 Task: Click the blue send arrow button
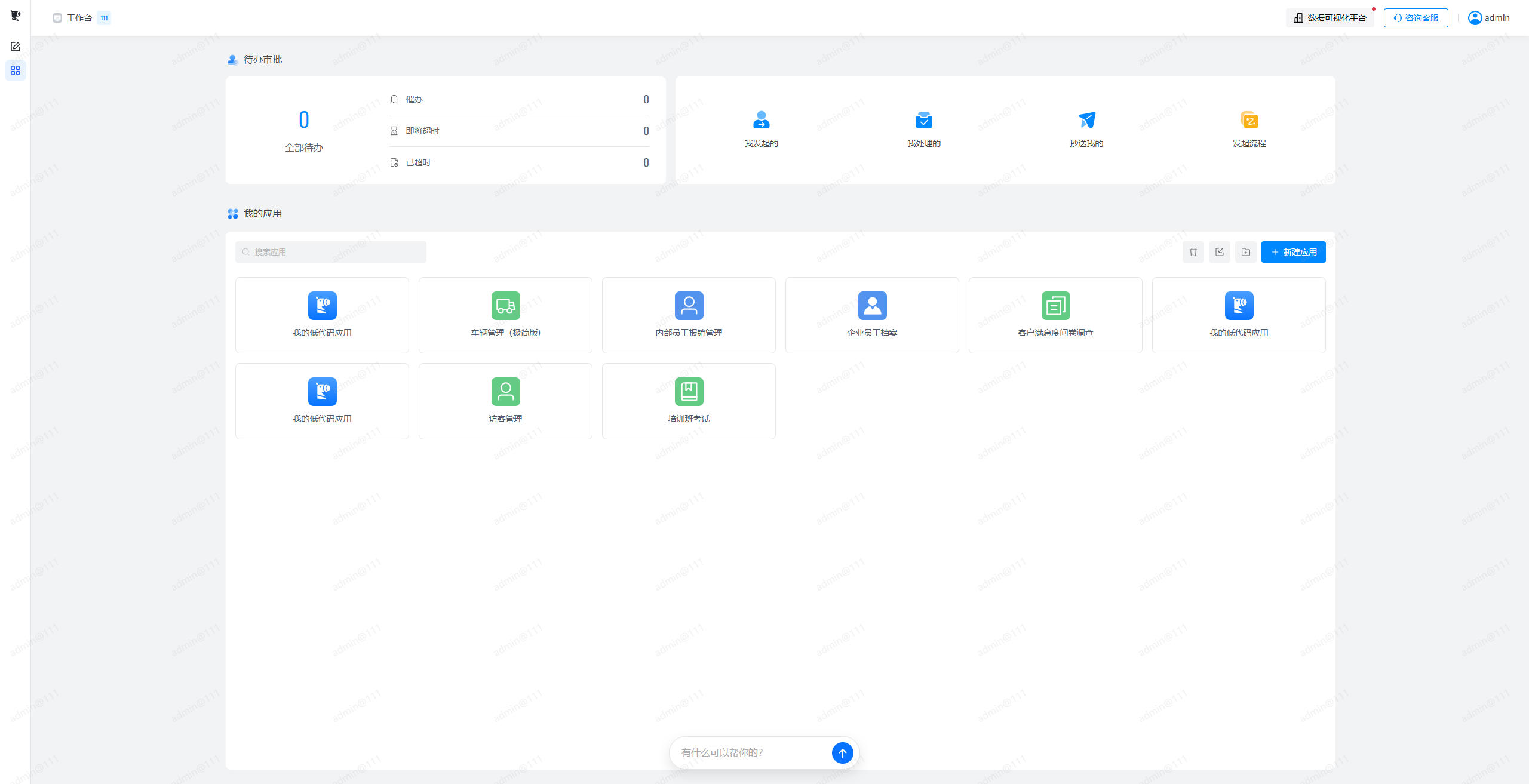coord(843,753)
